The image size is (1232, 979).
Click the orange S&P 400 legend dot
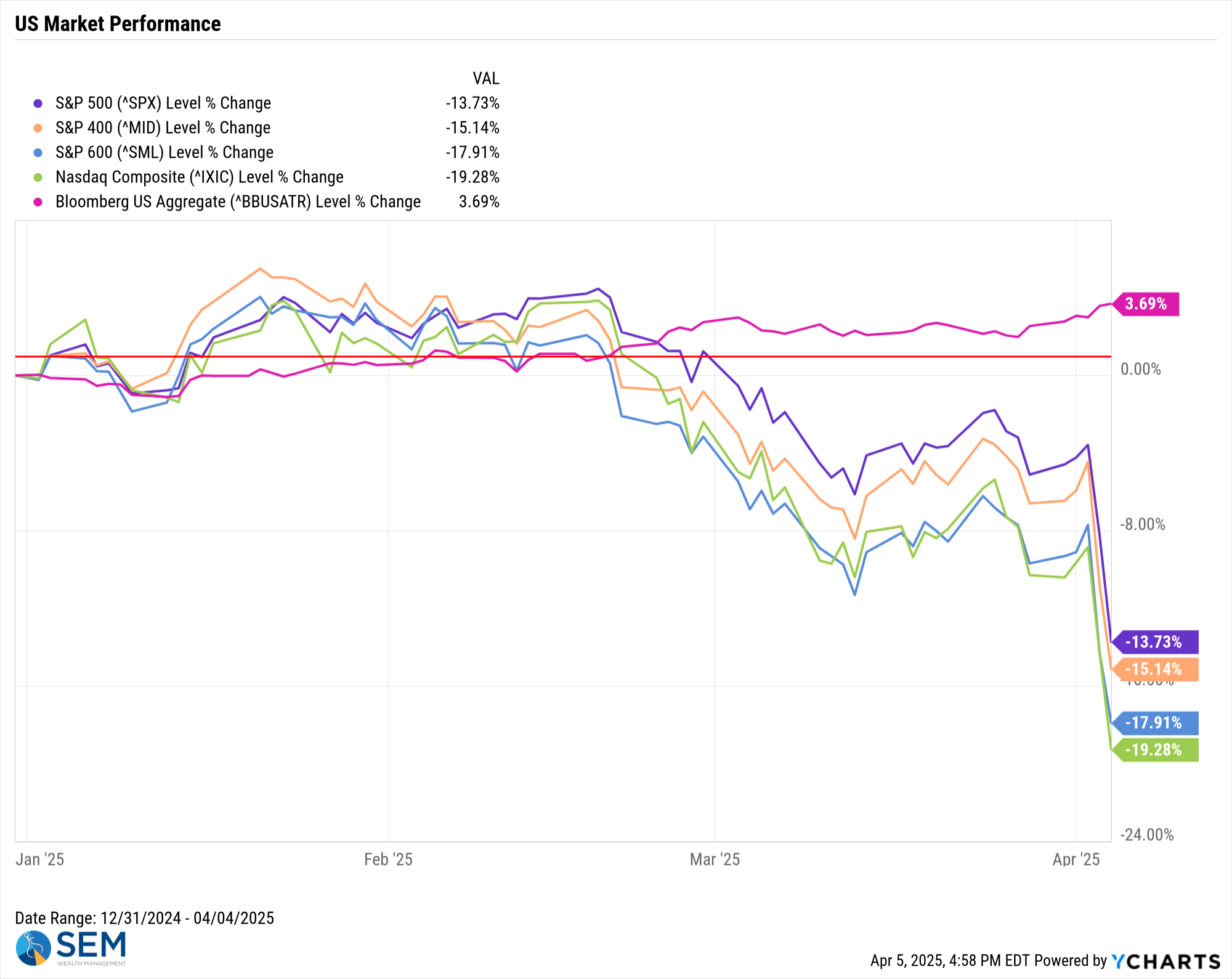pyautogui.click(x=38, y=128)
